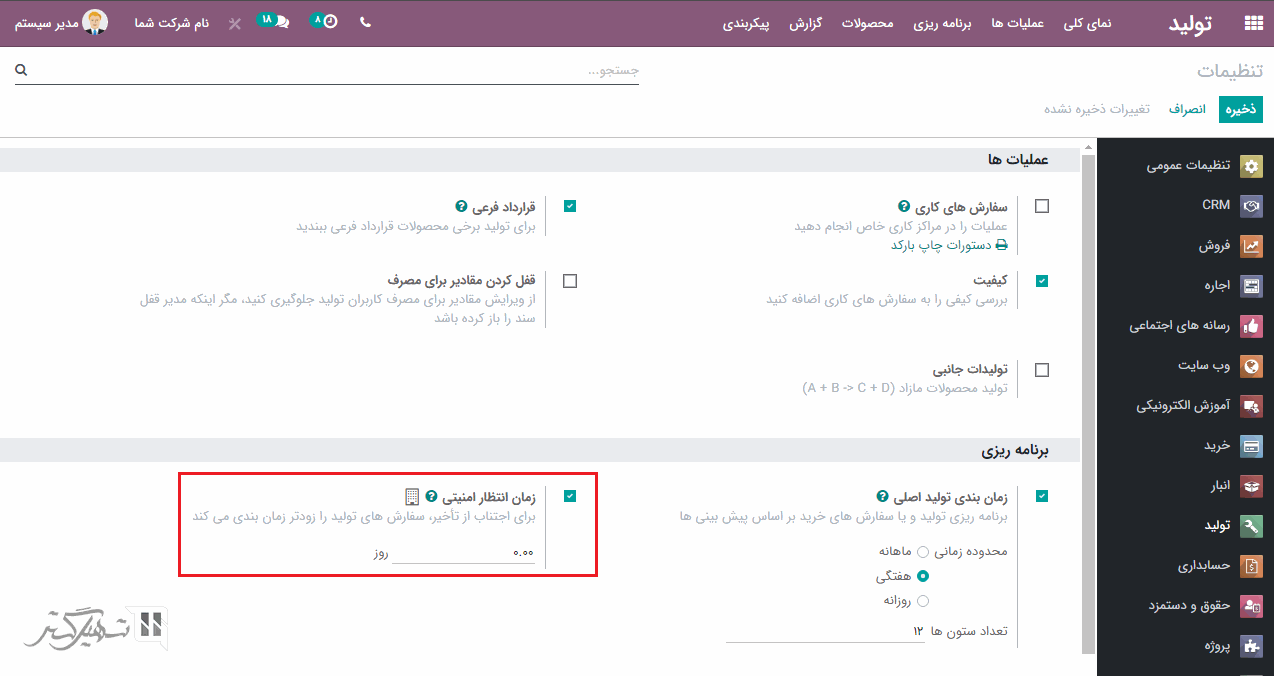This screenshot has width=1274, height=676.
Task: Click the search magnifier icon
Action: (x=21, y=71)
